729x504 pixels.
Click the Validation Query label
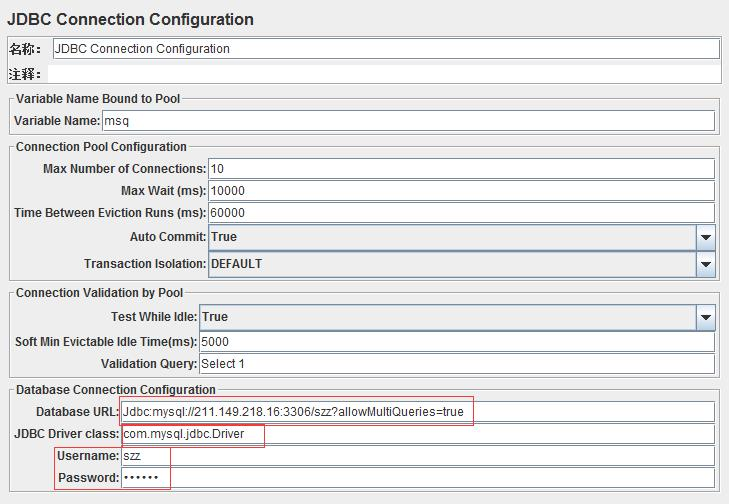click(x=149, y=364)
